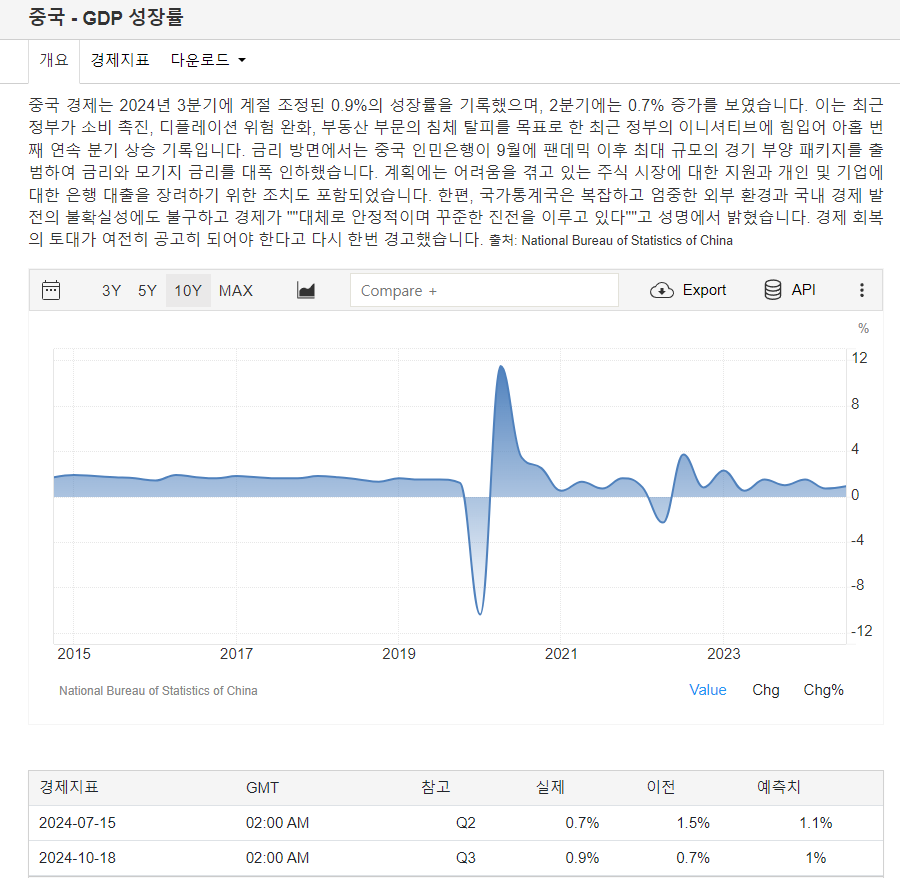900x878 pixels.
Task: Click the 2015 x-axis label
Action: coord(74,654)
